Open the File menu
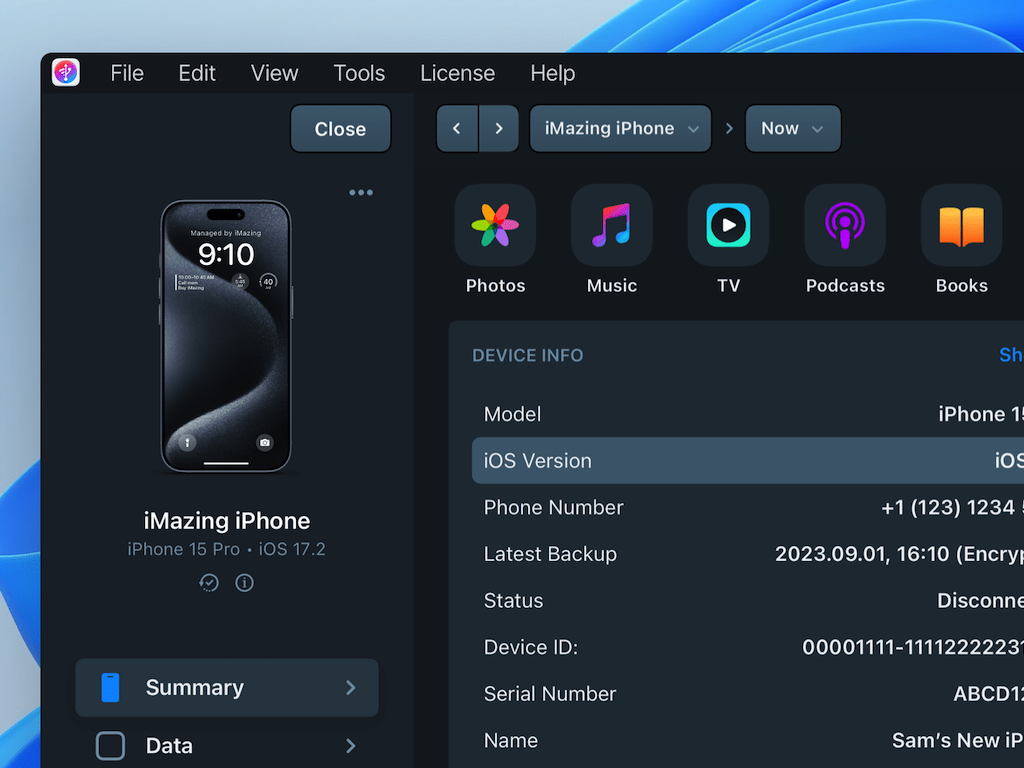This screenshot has height=768, width=1024. click(x=127, y=73)
